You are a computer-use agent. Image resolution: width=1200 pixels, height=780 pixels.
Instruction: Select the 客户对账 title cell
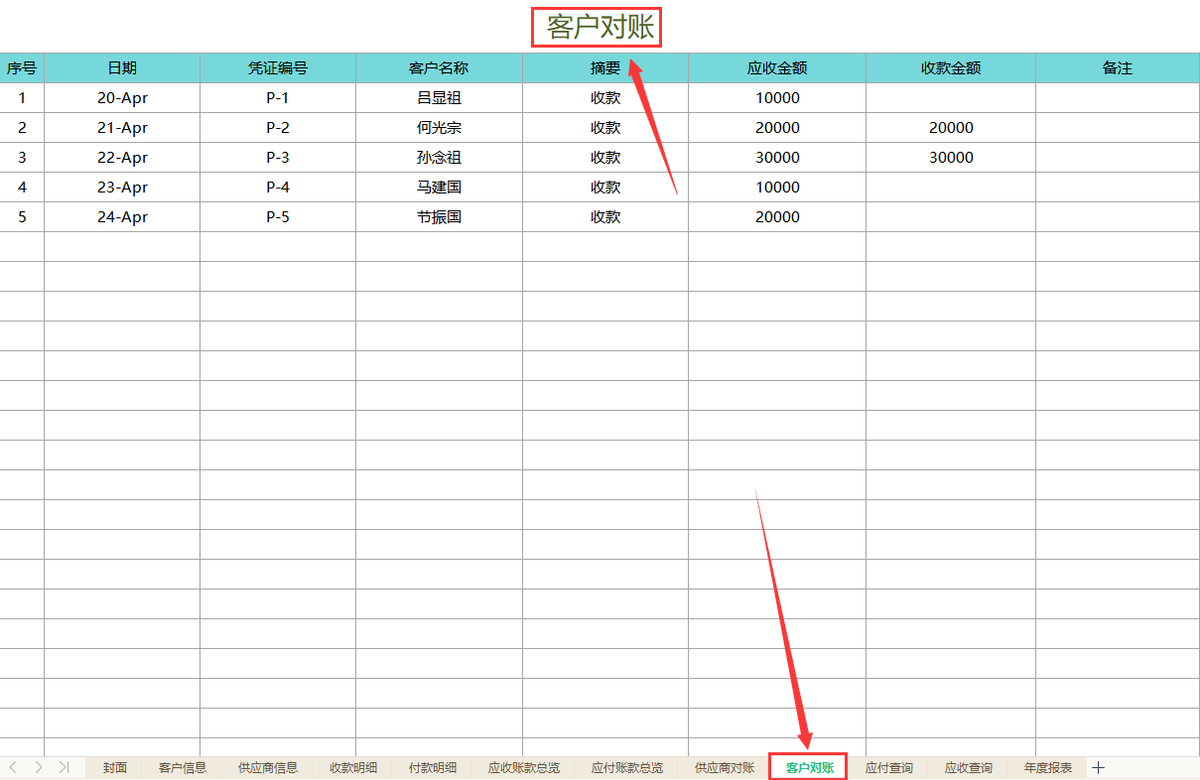click(x=600, y=27)
